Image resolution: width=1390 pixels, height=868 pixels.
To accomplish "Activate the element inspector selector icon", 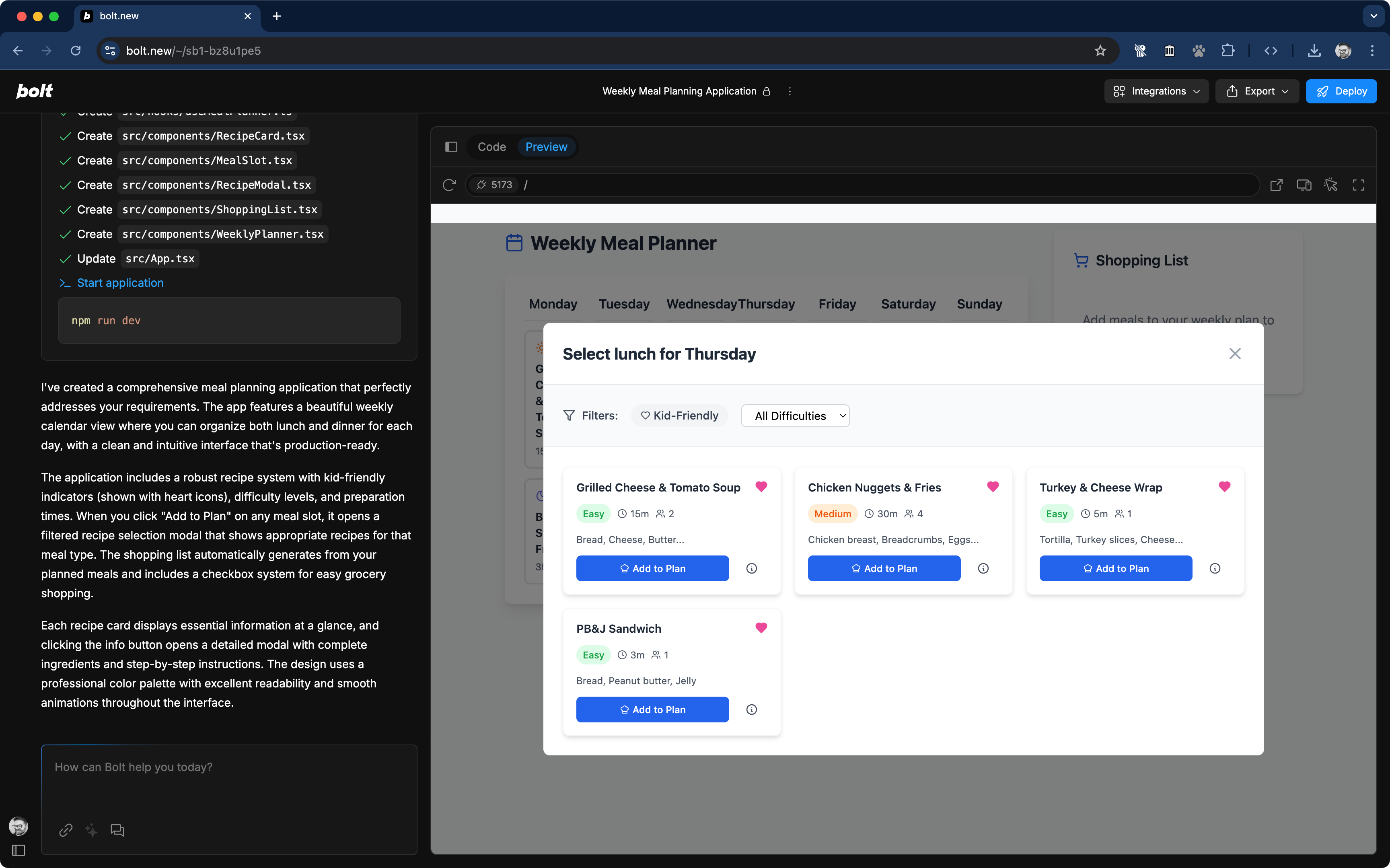I will coord(1331,185).
